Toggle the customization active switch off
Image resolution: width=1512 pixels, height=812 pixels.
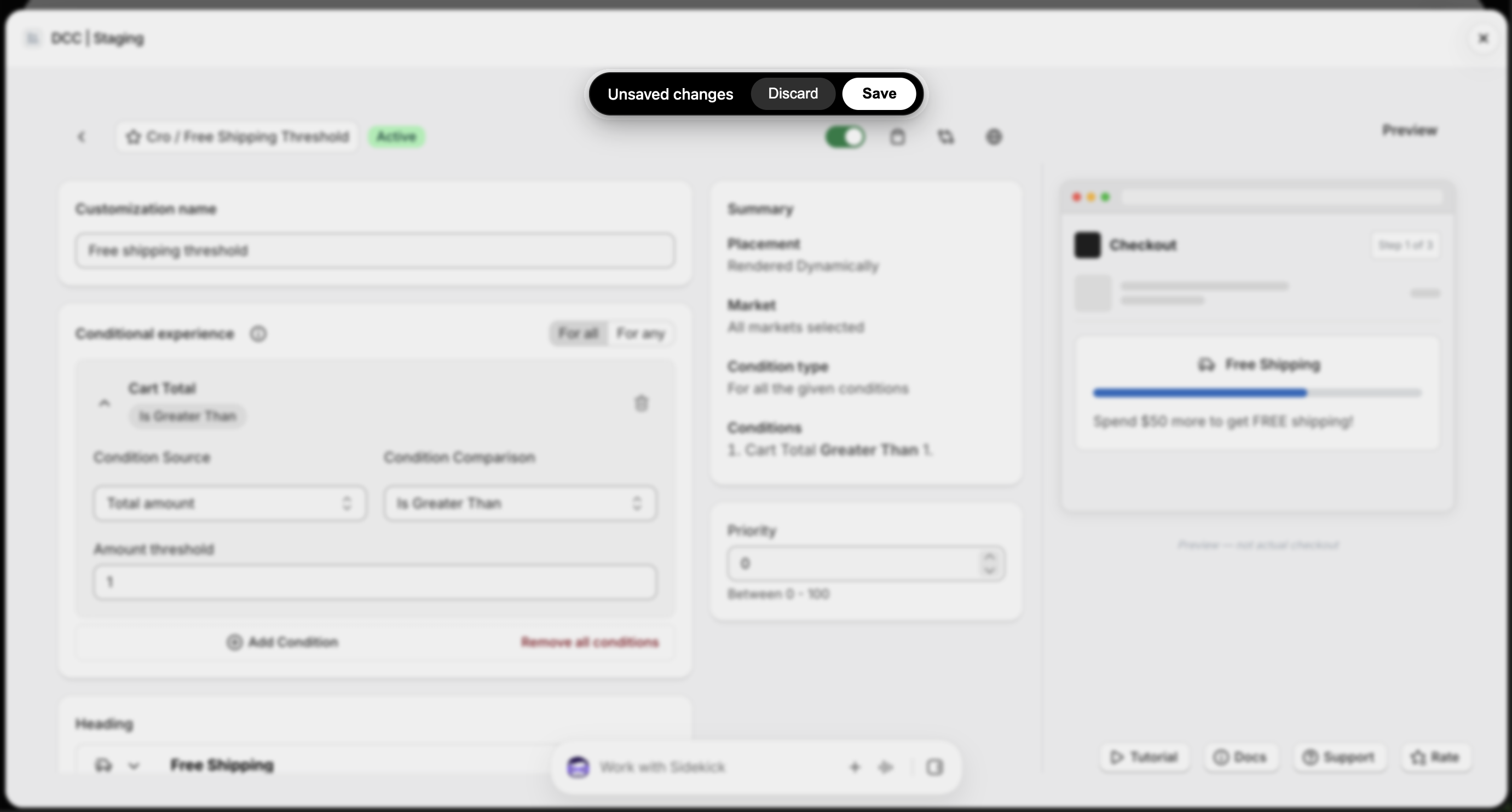845,137
